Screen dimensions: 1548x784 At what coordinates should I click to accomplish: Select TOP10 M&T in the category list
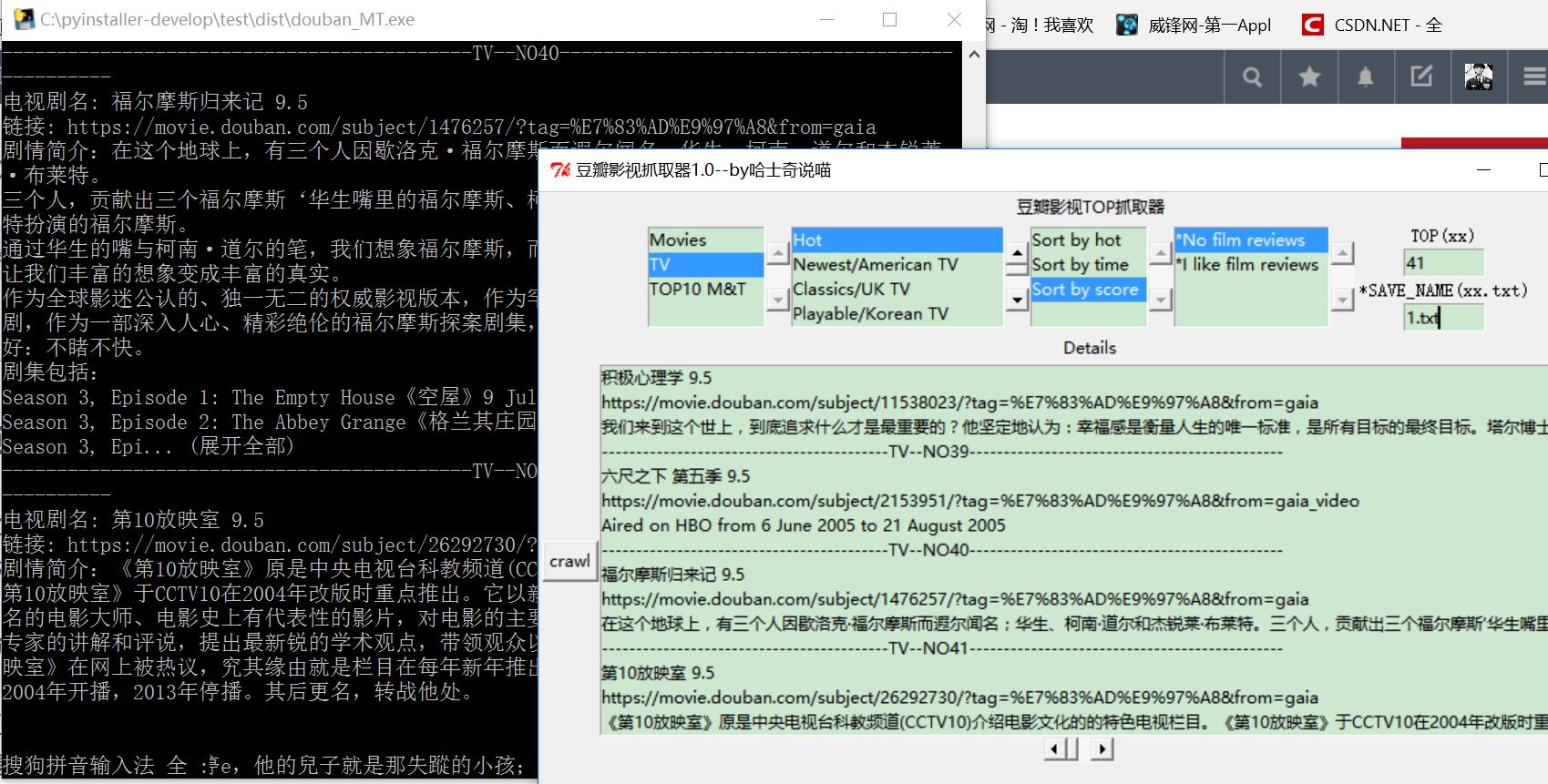[x=705, y=289]
